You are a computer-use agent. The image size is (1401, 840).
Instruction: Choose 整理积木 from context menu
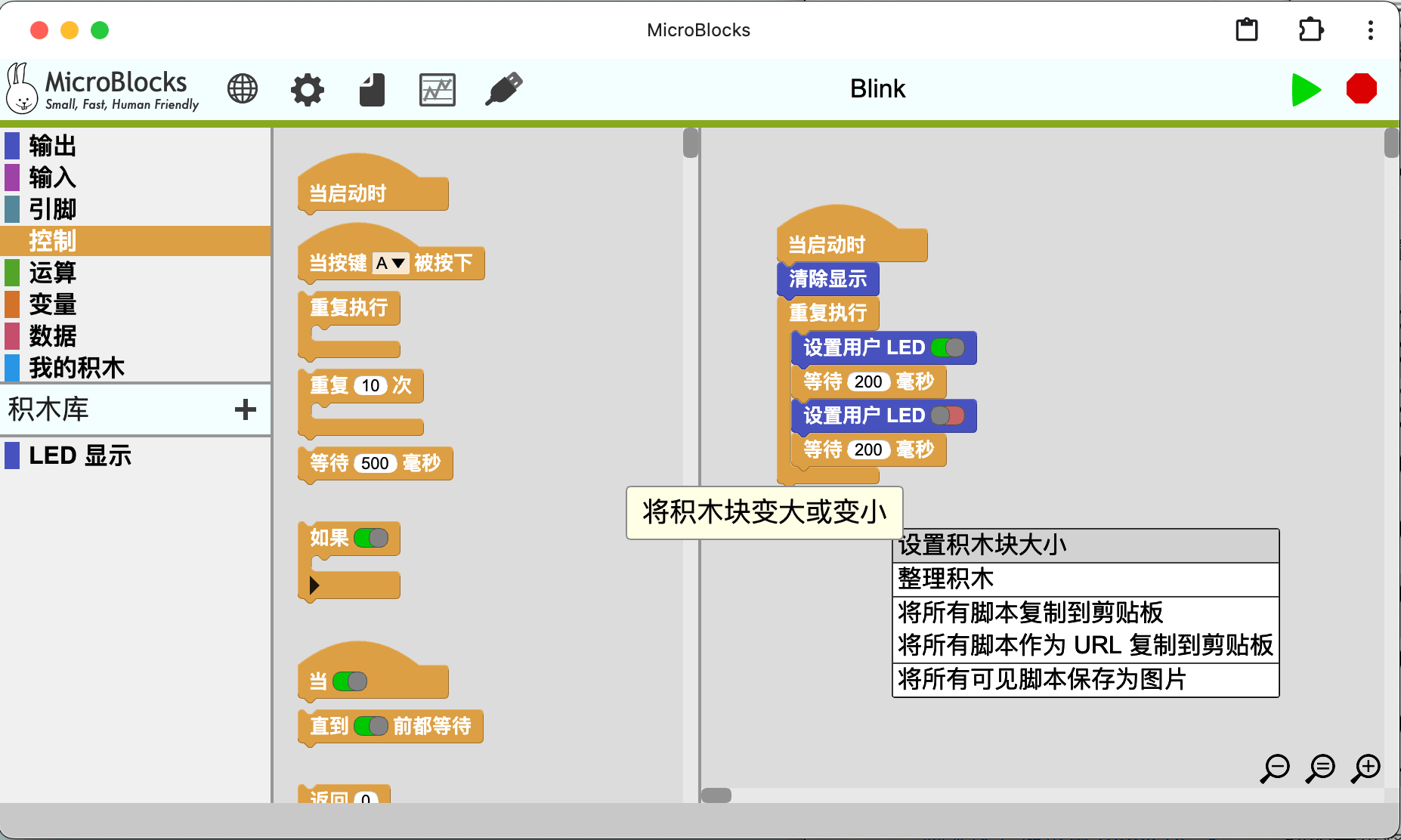click(x=1086, y=579)
